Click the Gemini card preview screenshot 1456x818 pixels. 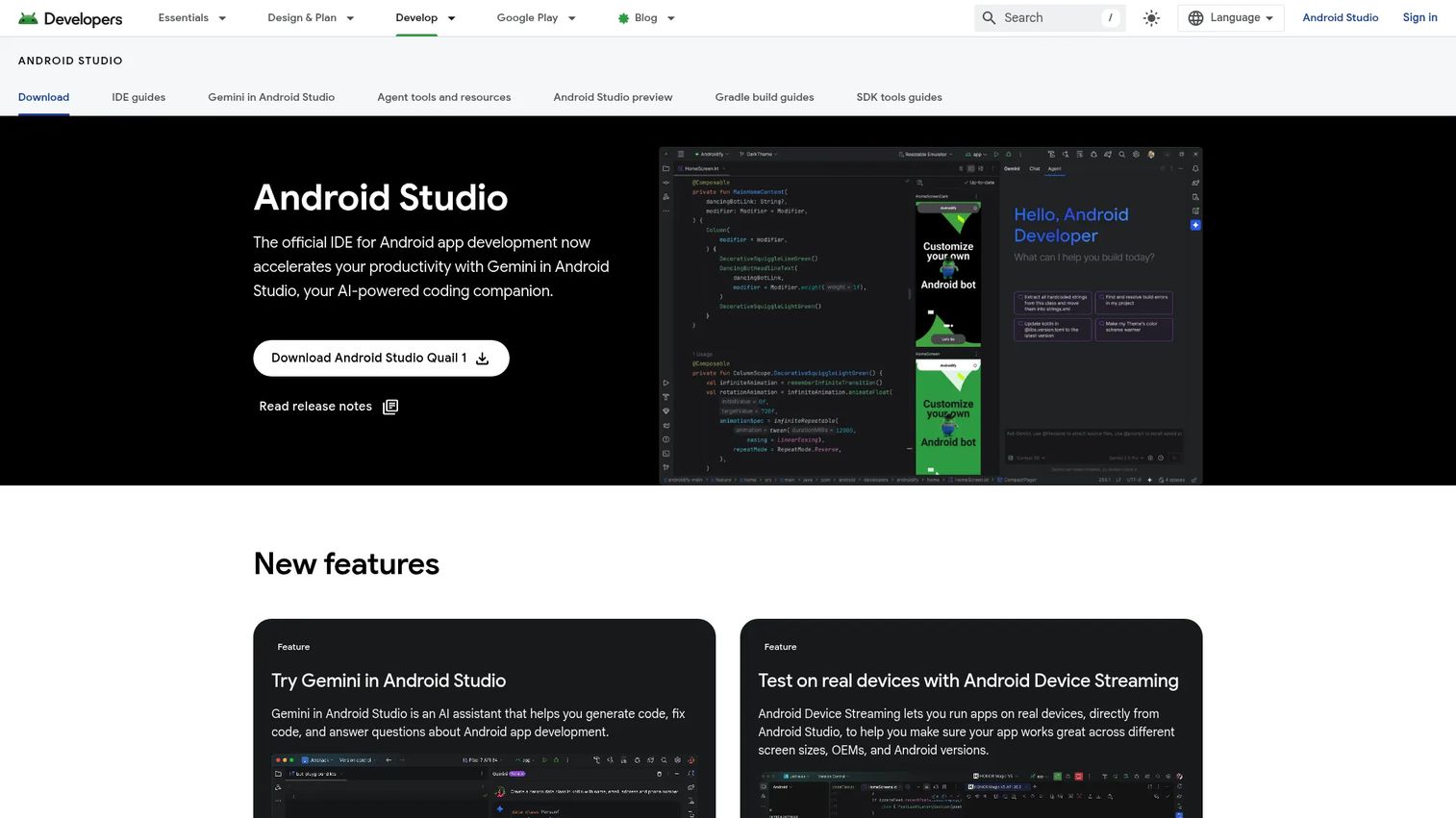pyautogui.click(x=484, y=785)
